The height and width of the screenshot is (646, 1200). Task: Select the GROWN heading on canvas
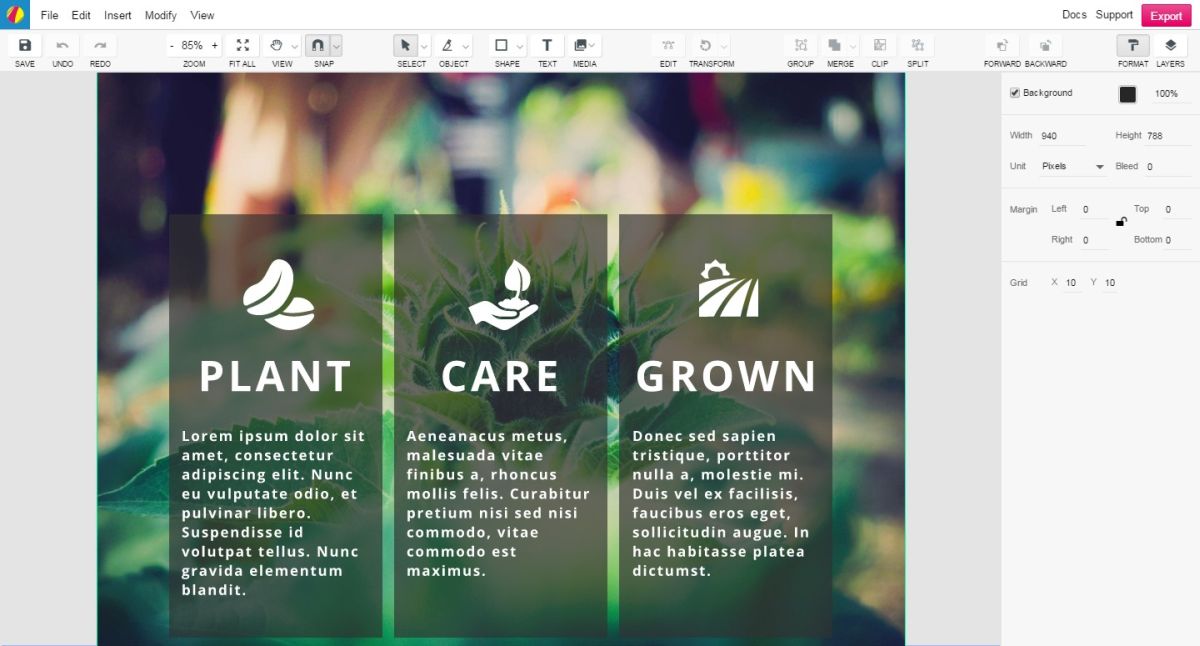click(726, 376)
